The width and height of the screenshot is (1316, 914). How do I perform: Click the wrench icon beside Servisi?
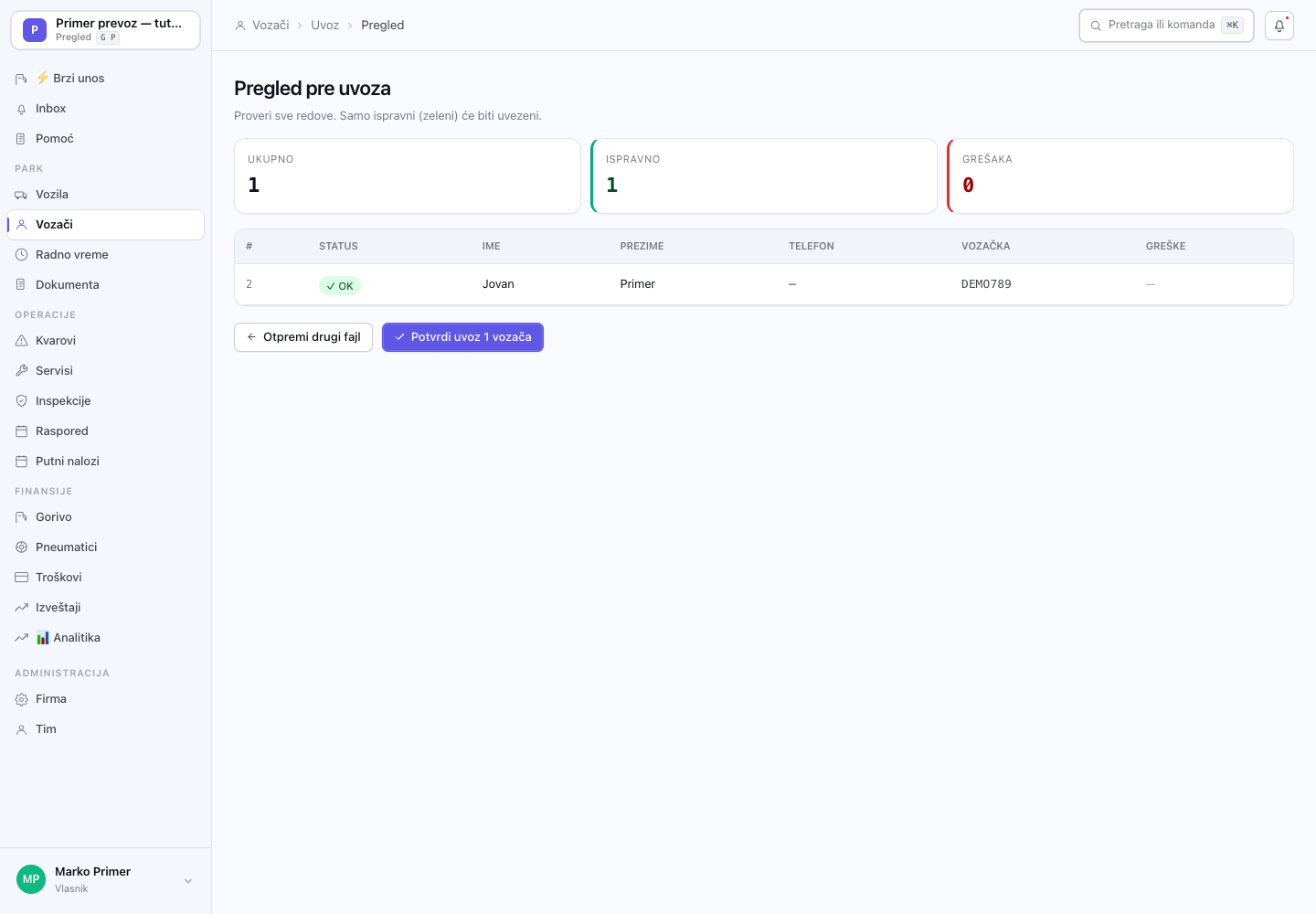click(x=21, y=371)
